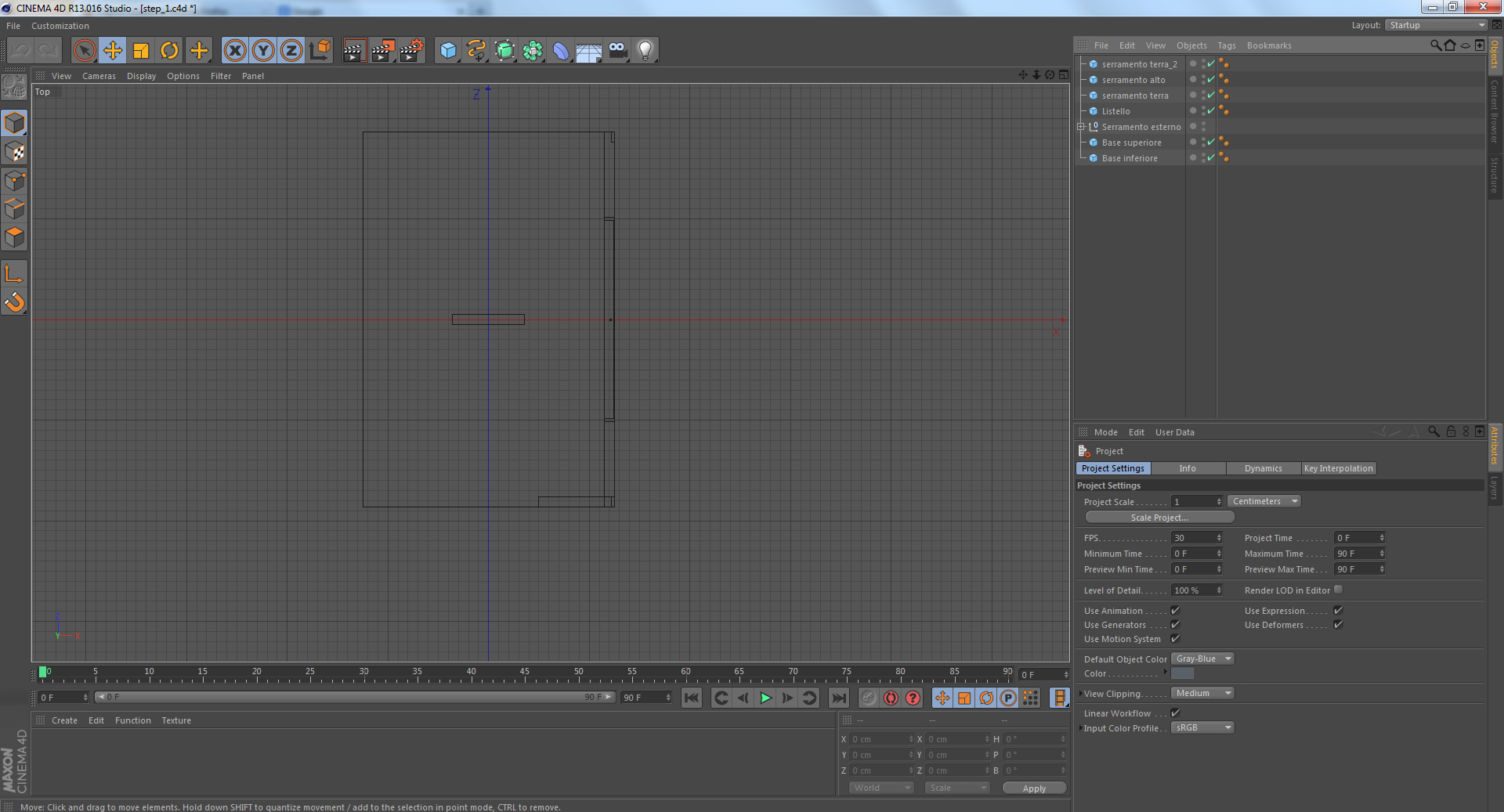Expand the Serramento esterno object tree
This screenshot has width=1504, height=812.
(1081, 127)
